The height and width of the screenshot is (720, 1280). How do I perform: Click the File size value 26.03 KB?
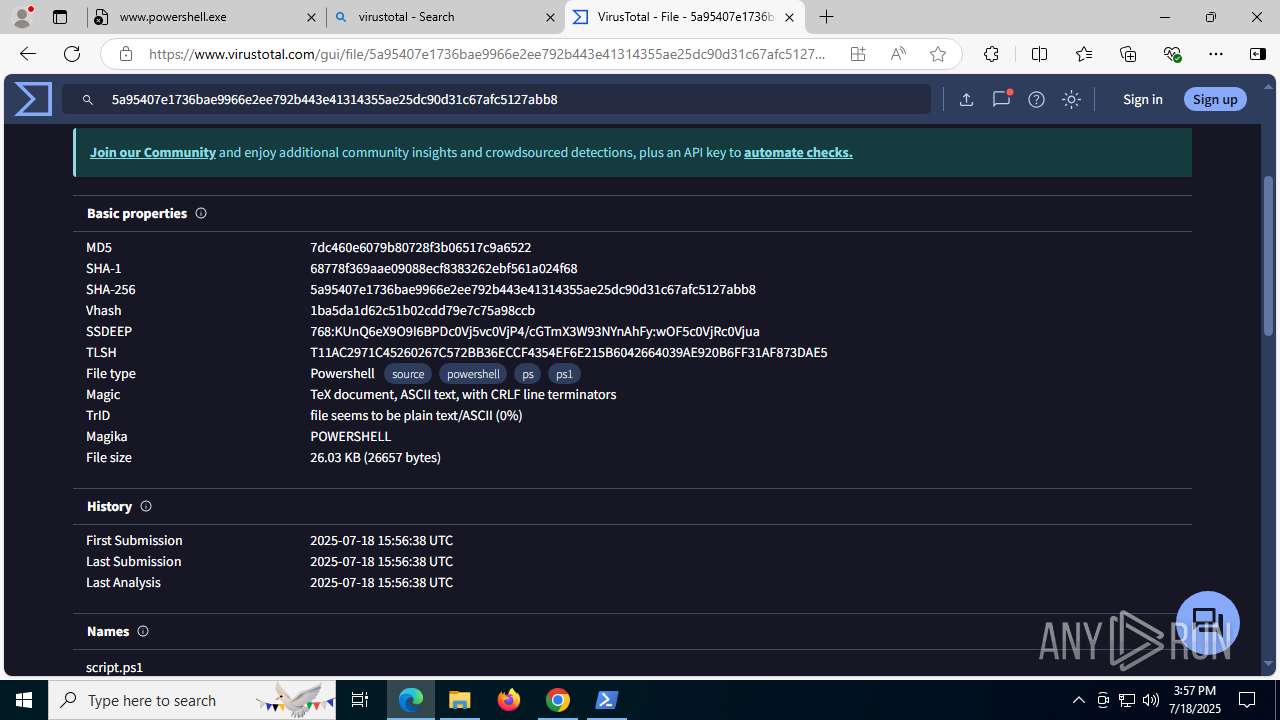(x=375, y=457)
